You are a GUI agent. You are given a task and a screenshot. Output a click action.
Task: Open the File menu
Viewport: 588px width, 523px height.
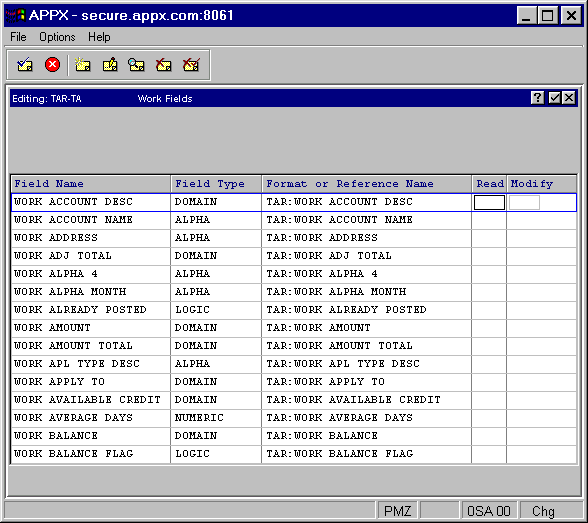pyautogui.click(x=18, y=37)
